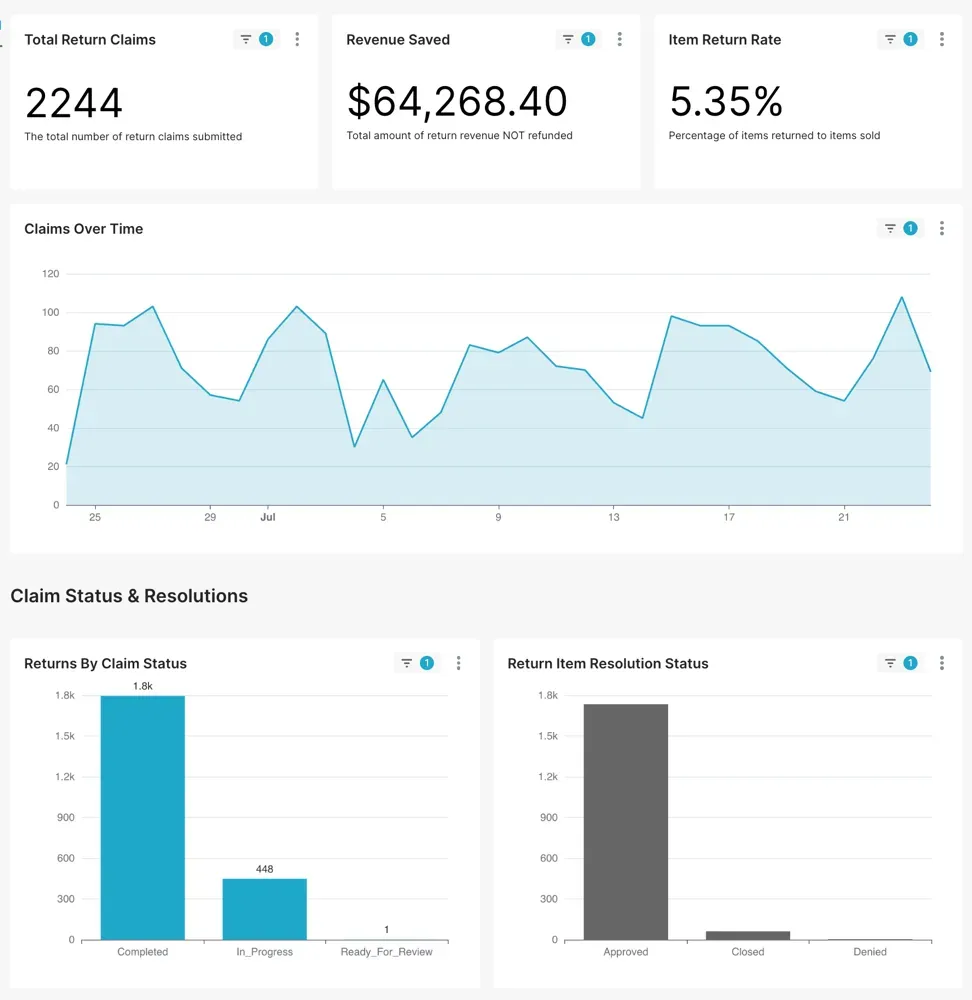
Task: Open the filter icon on Revenue Saved
Action: pyautogui.click(x=566, y=39)
